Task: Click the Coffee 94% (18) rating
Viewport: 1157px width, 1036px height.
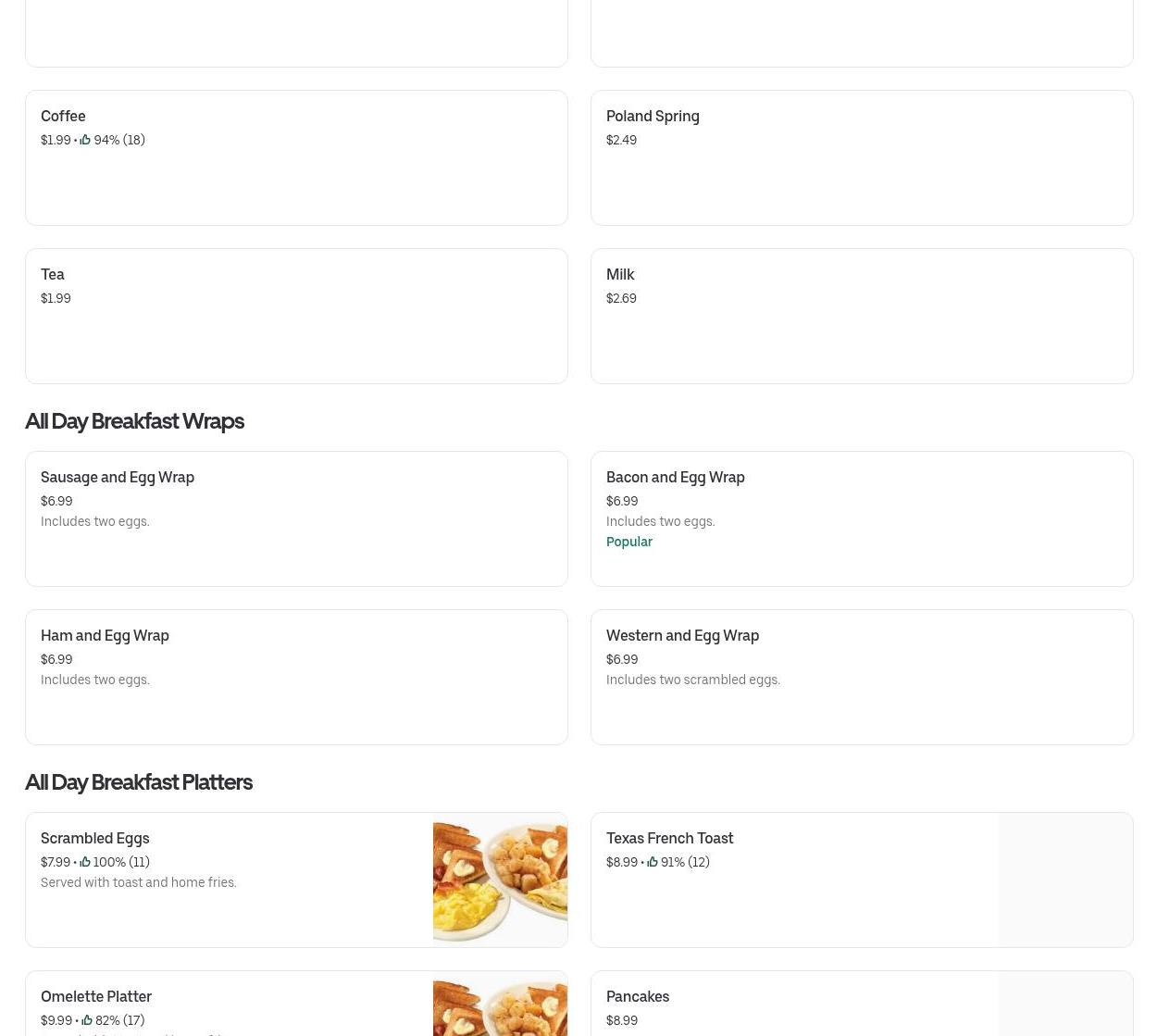Action: [x=119, y=140]
